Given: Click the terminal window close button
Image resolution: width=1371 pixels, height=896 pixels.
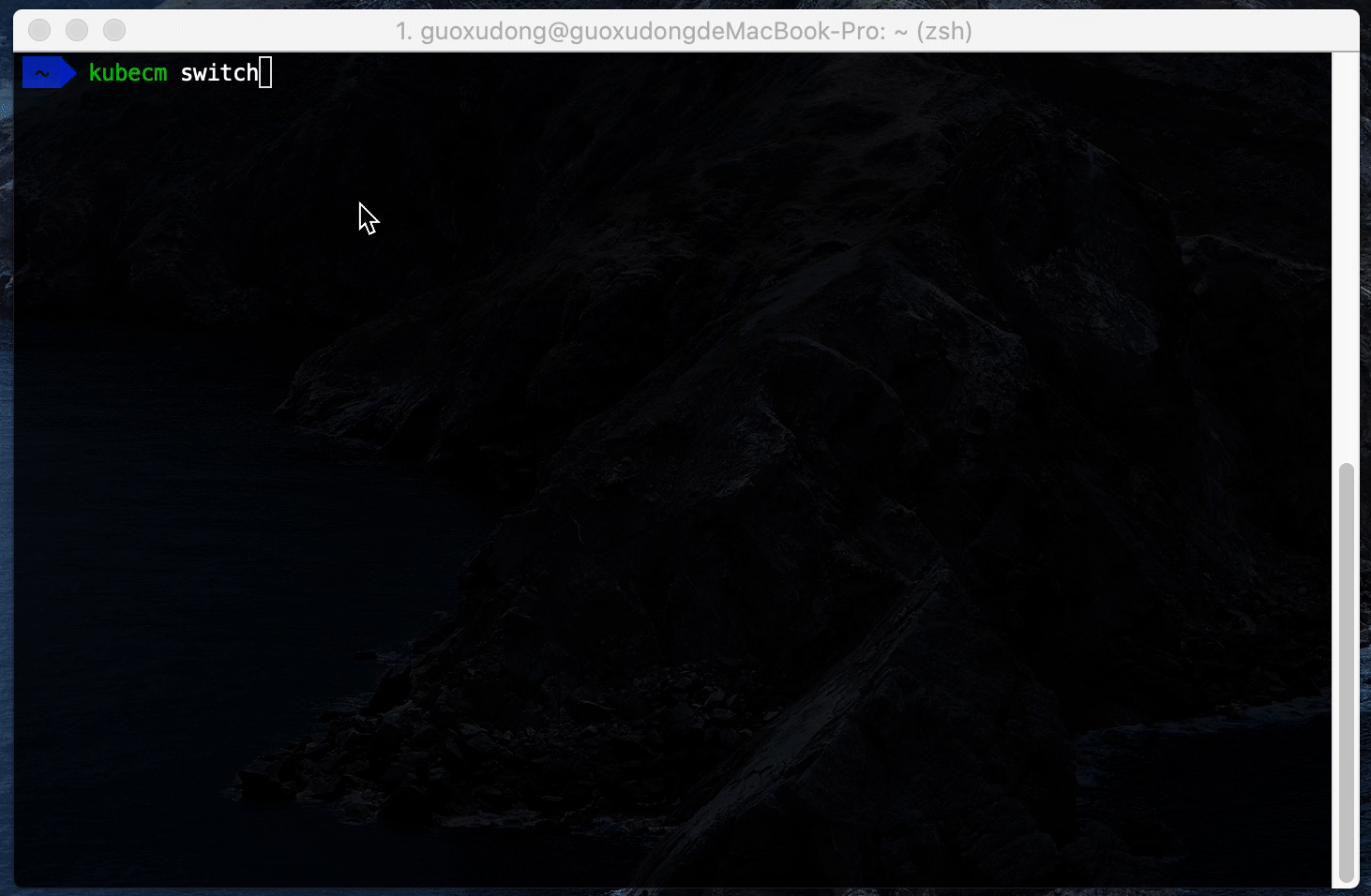Looking at the screenshot, I should coord(39,31).
